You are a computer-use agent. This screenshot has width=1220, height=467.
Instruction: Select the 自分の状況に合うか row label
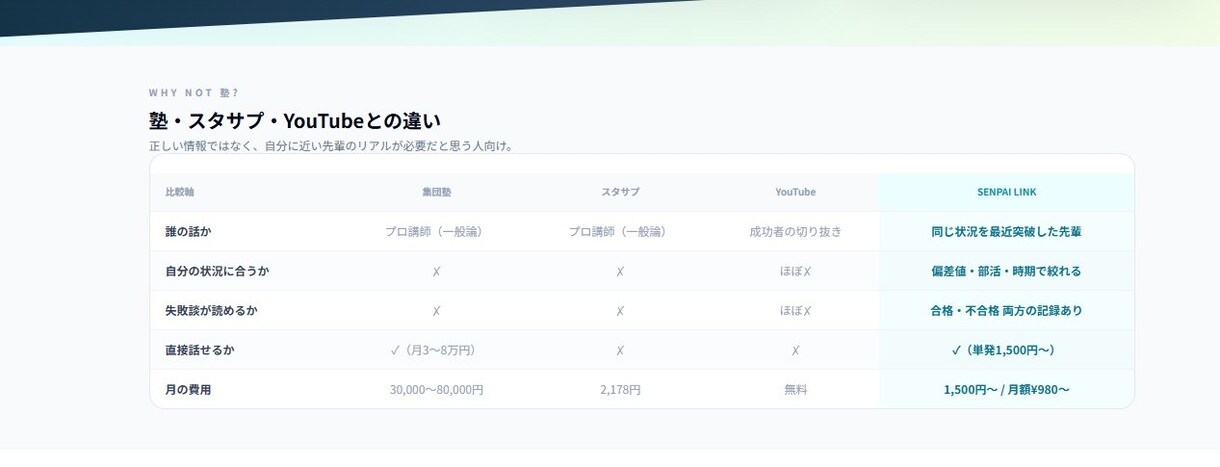coord(217,271)
